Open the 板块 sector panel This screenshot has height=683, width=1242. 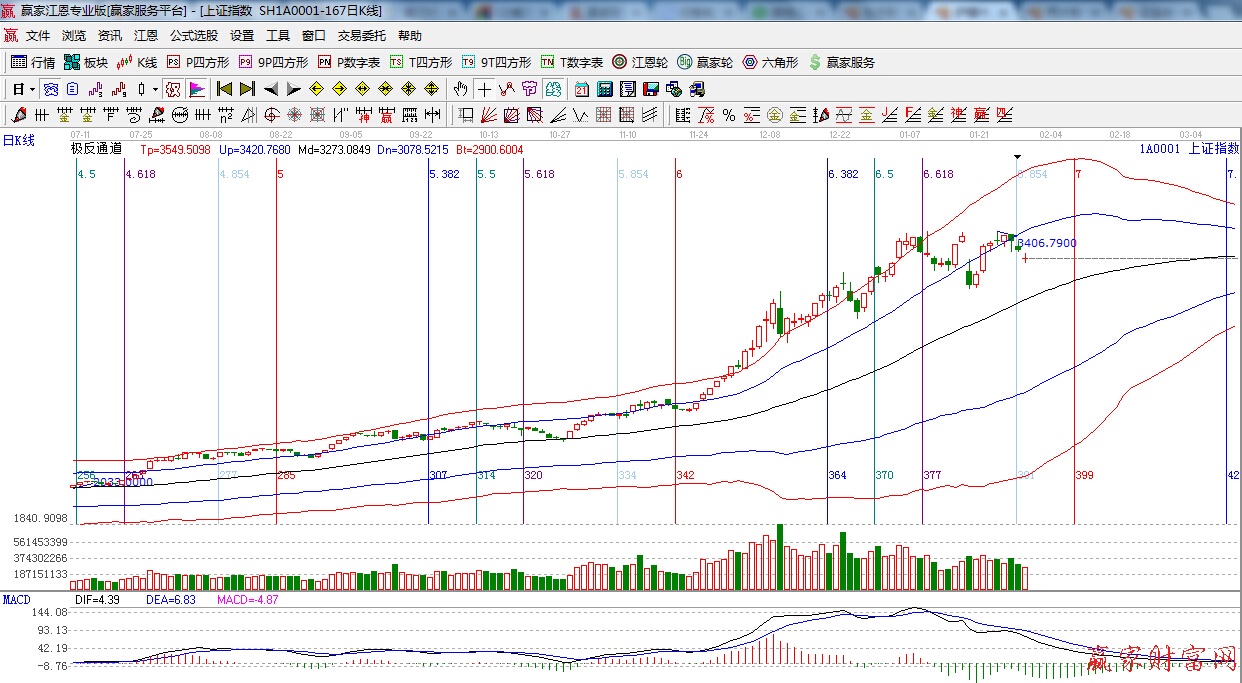pyautogui.click(x=85, y=62)
